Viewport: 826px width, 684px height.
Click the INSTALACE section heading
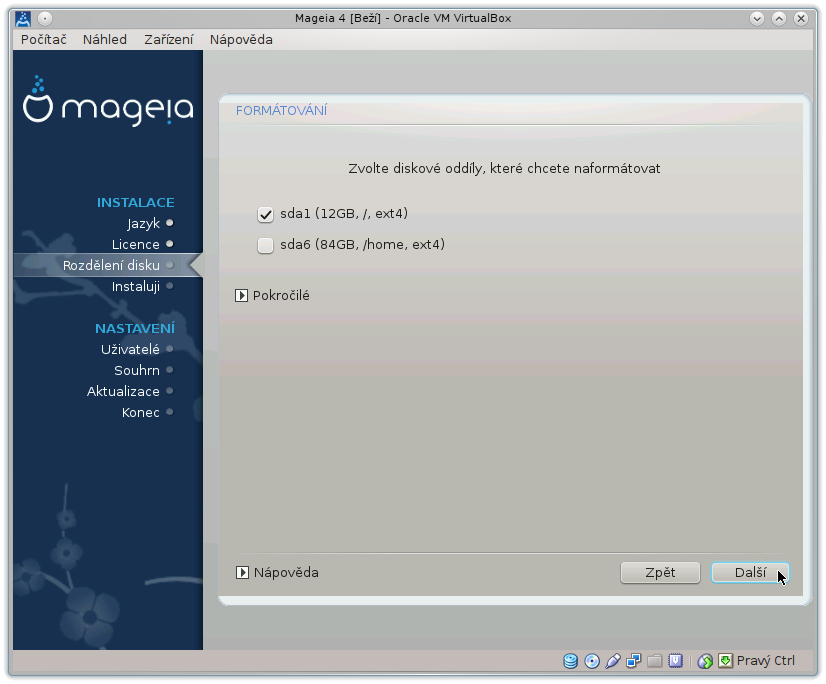(136, 202)
